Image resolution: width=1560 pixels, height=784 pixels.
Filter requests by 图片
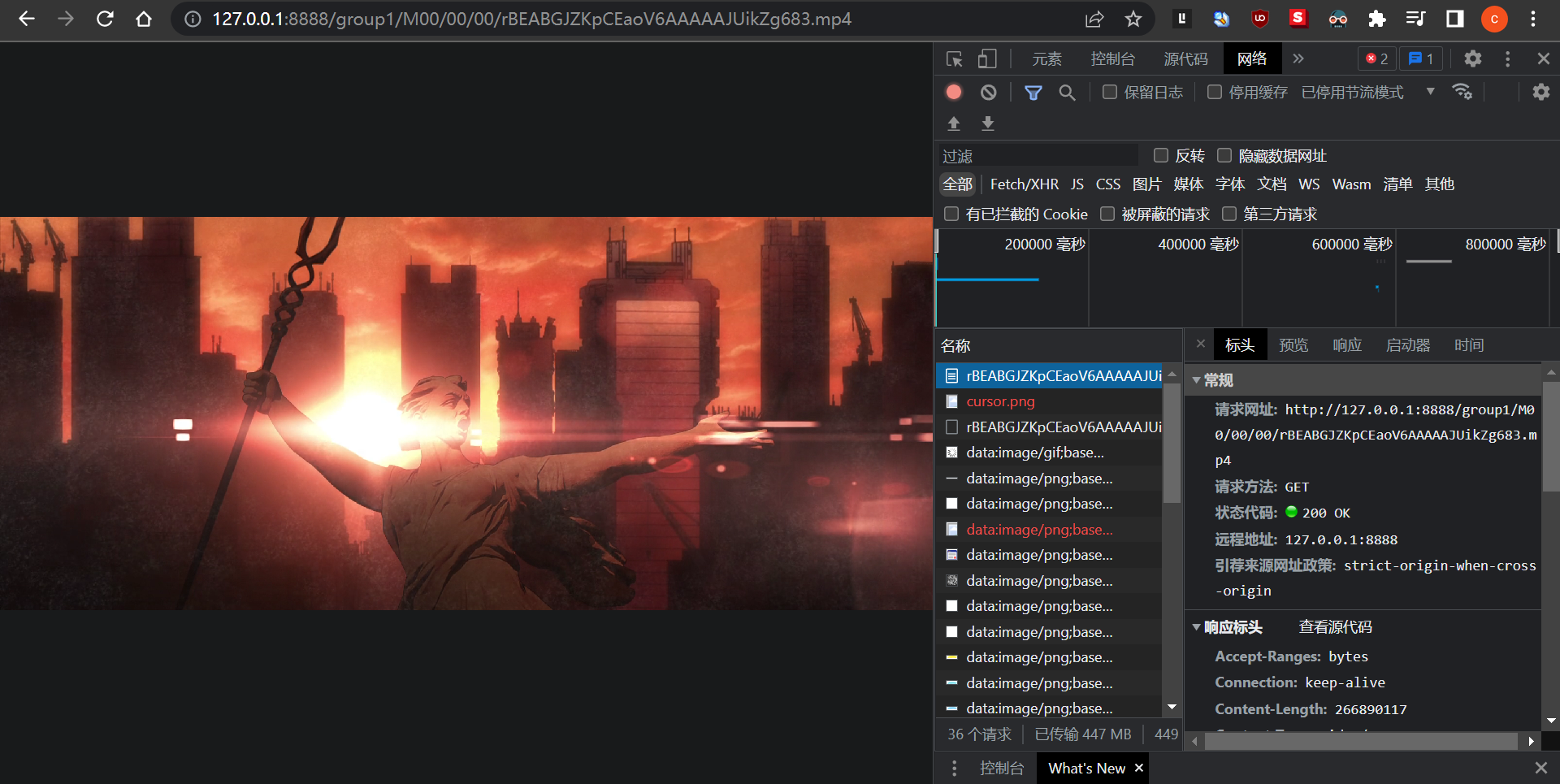click(1147, 184)
